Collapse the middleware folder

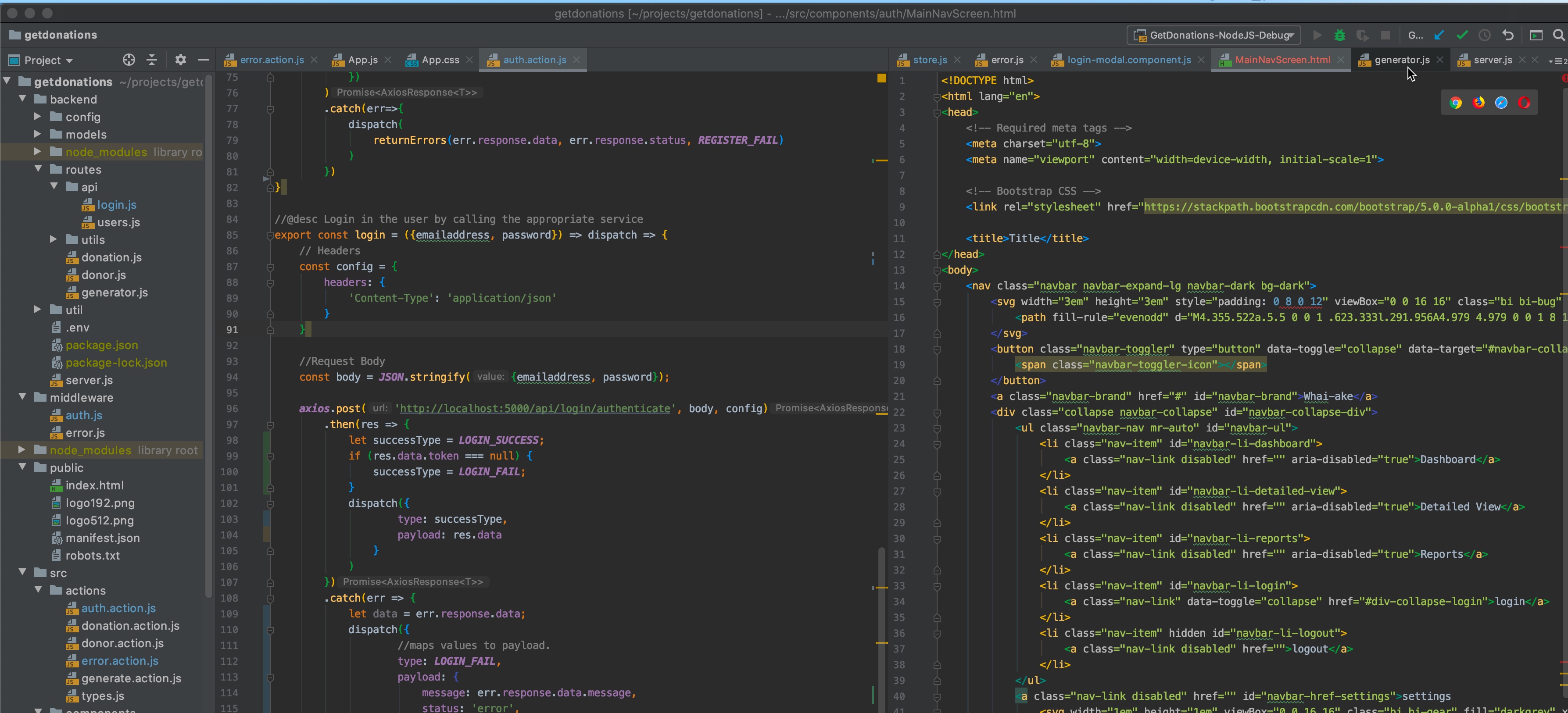point(22,397)
